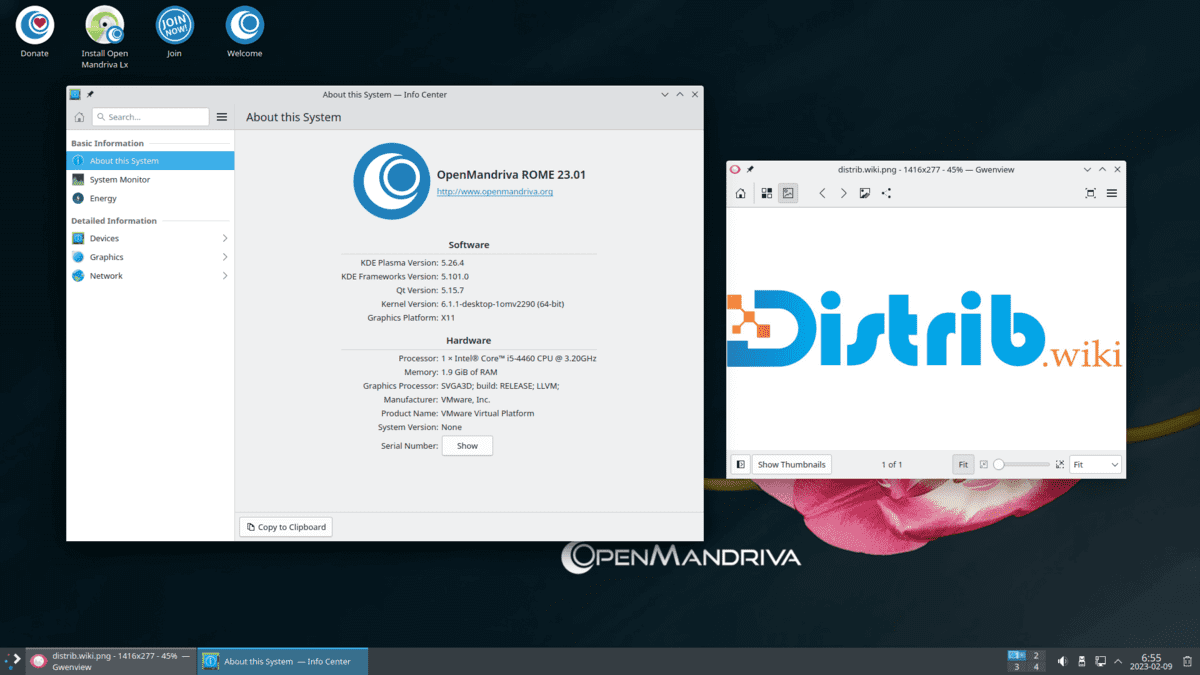Switch to virtual desktop 1
This screenshot has height=675, width=1200.
click(1016, 655)
